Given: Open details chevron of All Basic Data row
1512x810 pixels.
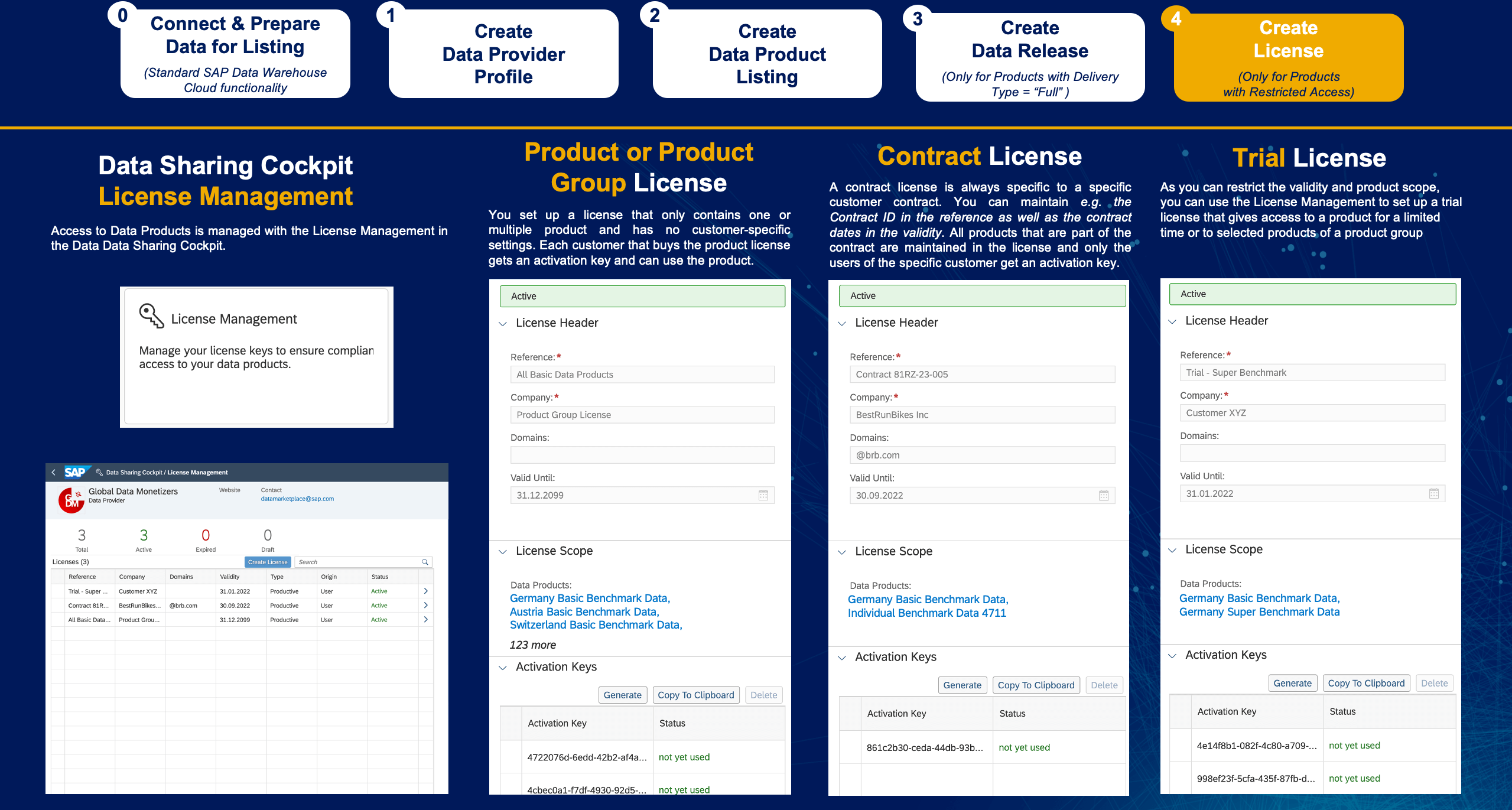Looking at the screenshot, I should click(425, 619).
